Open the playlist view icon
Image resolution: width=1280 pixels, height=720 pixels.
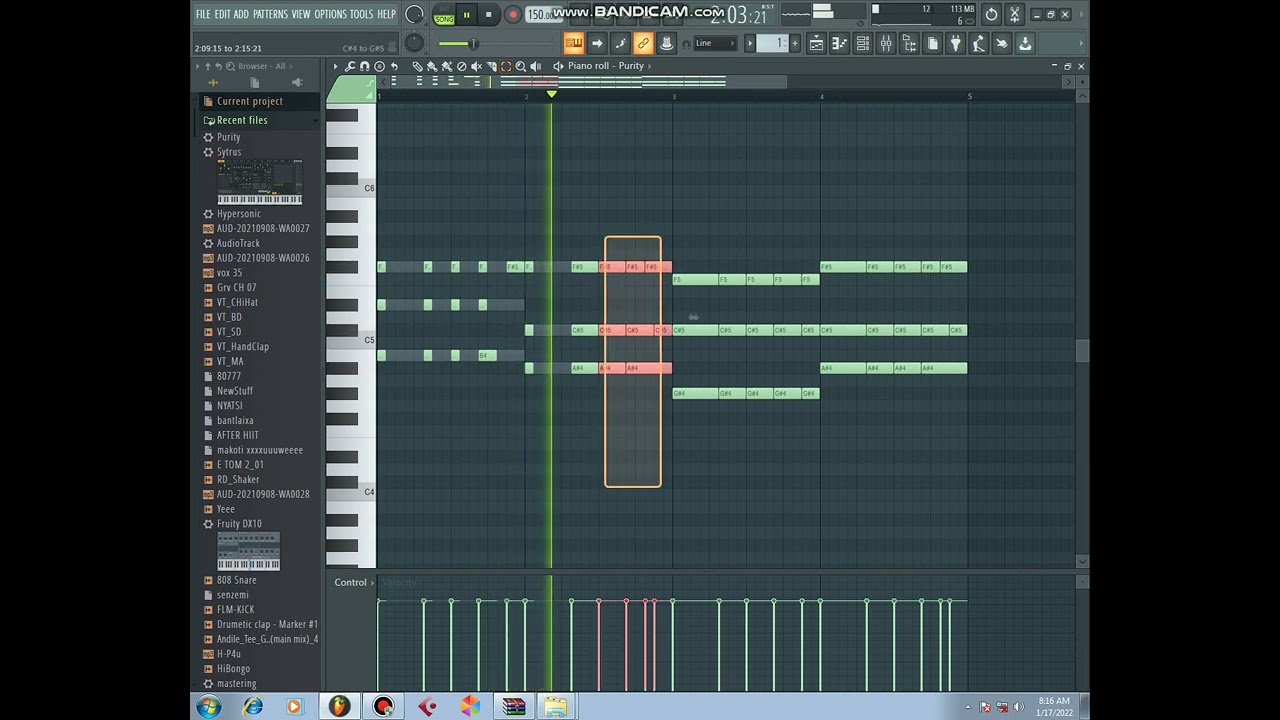(x=816, y=43)
